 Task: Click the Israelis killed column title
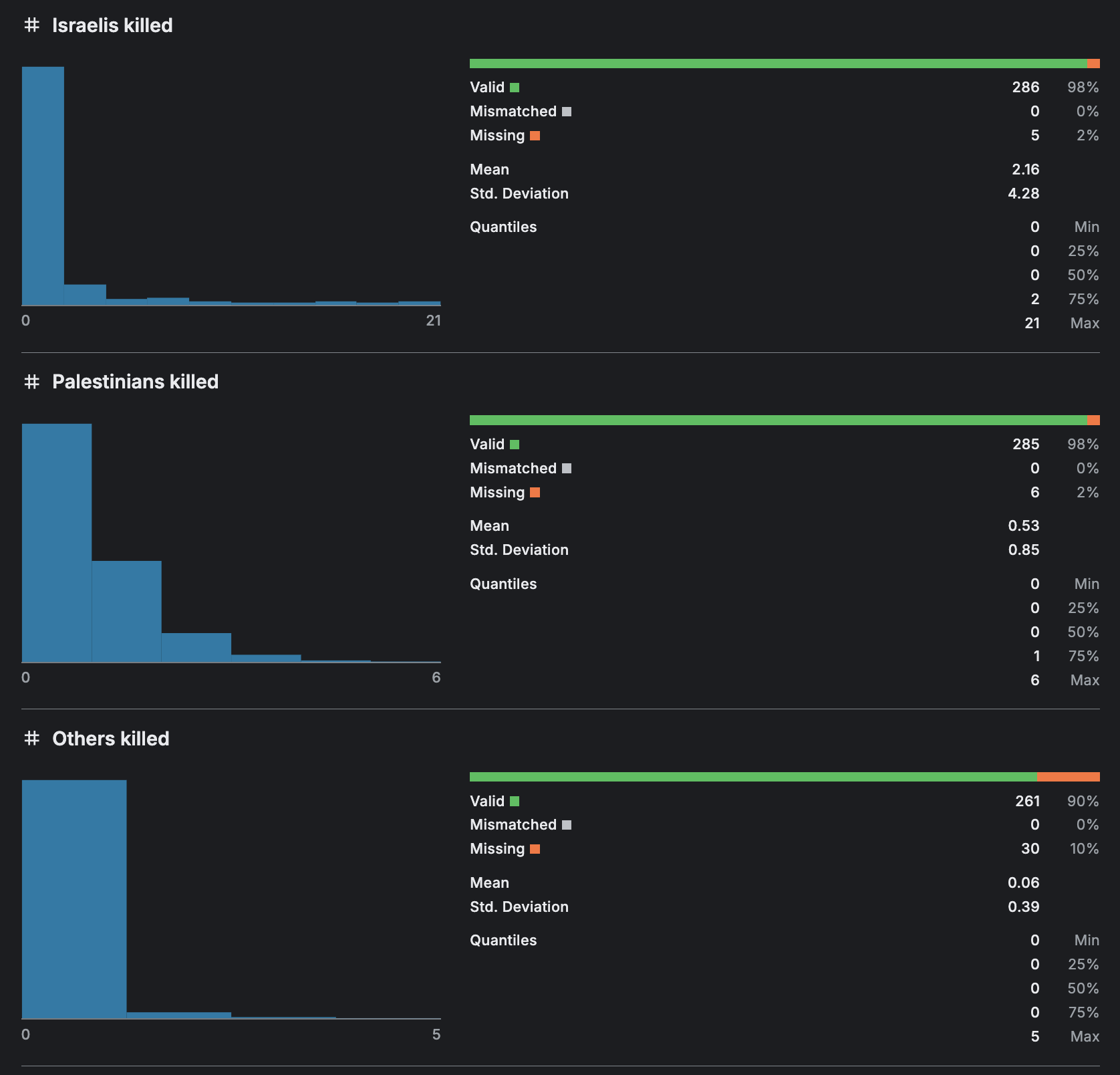[112, 25]
